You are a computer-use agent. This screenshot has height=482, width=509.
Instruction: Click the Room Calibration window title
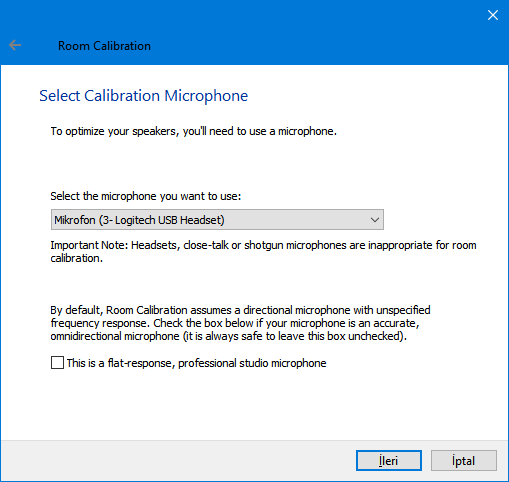104,46
